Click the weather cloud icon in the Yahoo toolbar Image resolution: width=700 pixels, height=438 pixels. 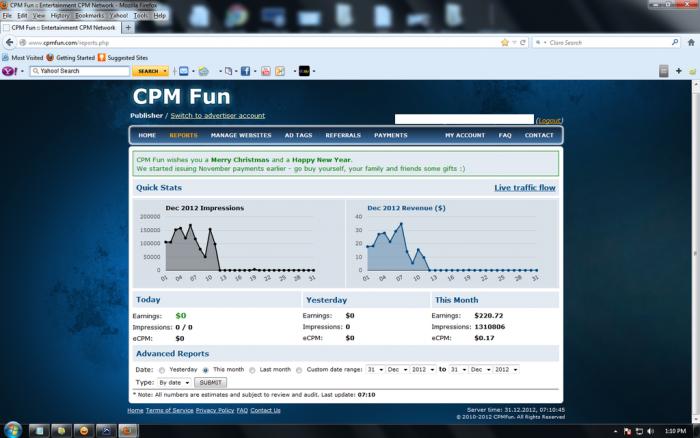[204, 71]
